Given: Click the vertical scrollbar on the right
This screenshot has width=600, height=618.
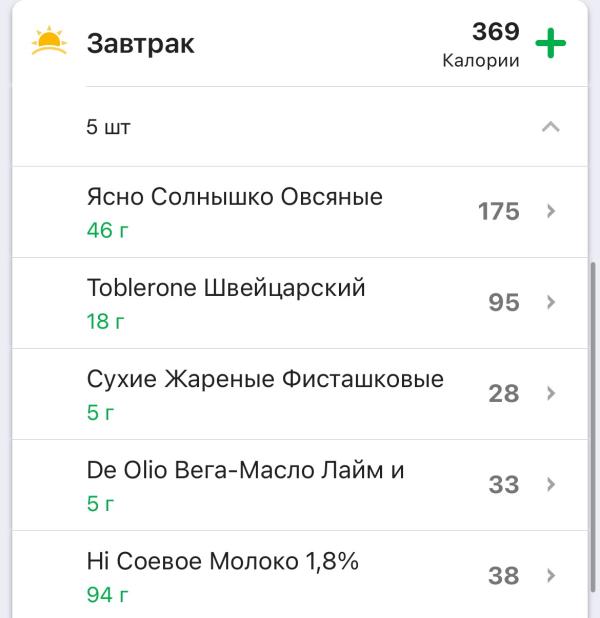Looking at the screenshot, I should click(593, 426).
